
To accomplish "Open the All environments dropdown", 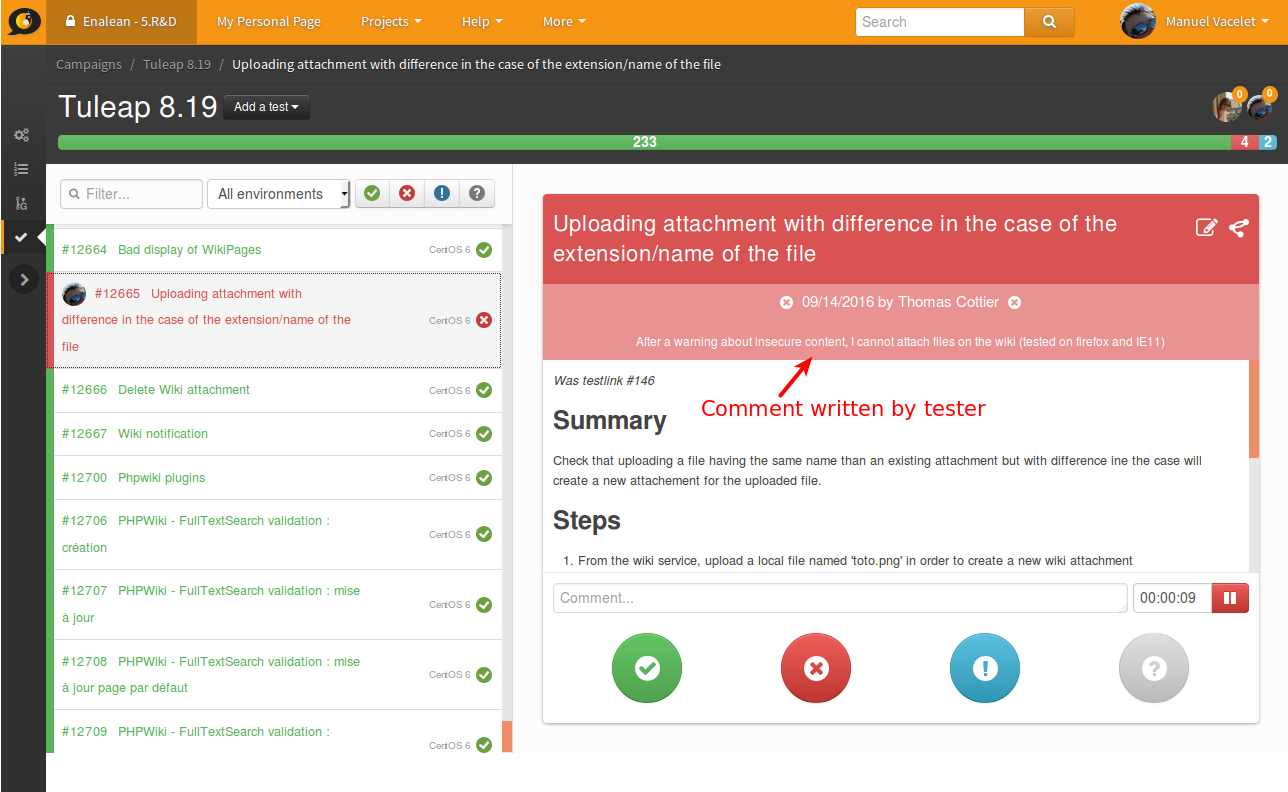I will pos(278,194).
